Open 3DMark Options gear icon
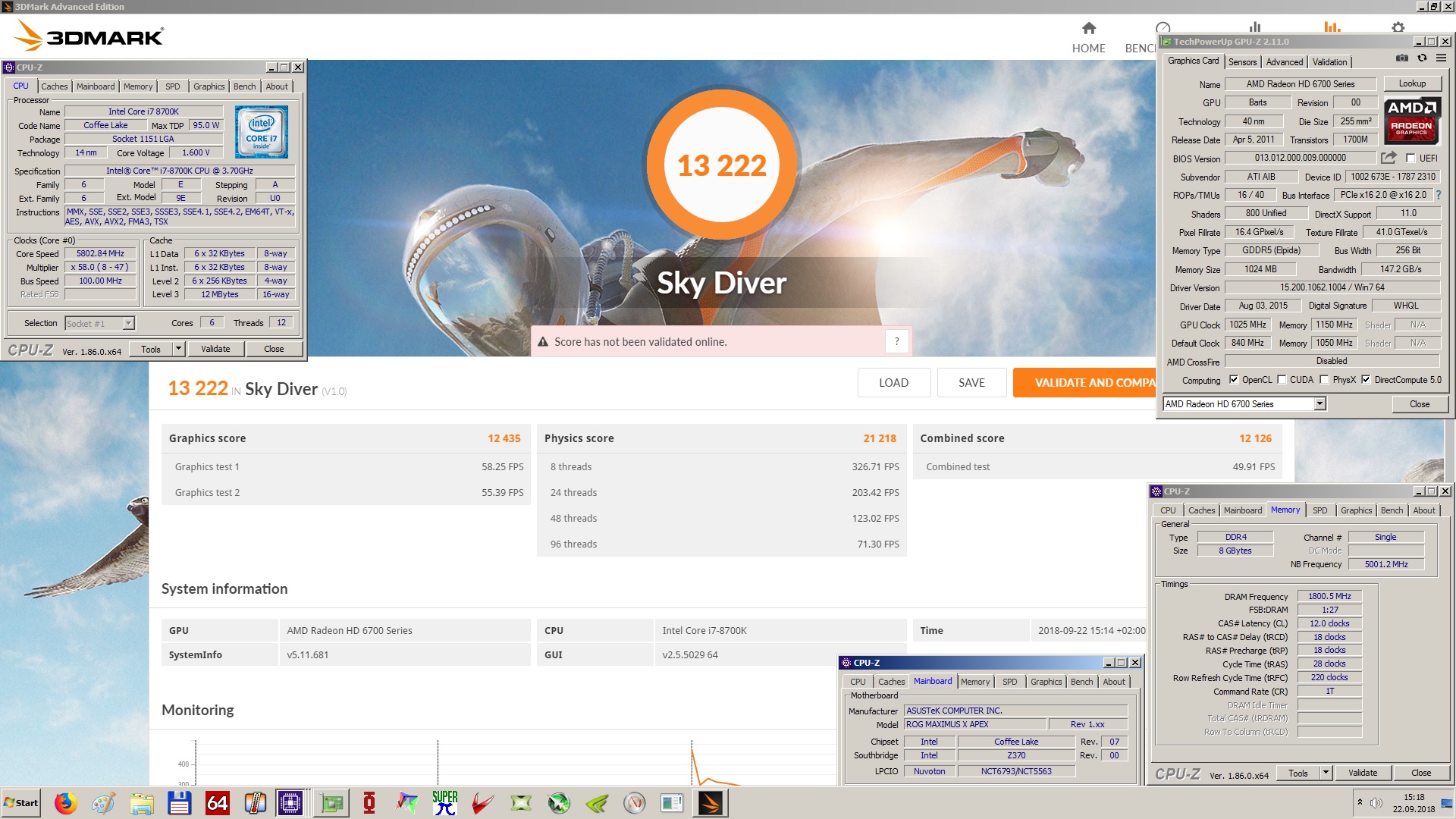 pos(1398,27)
